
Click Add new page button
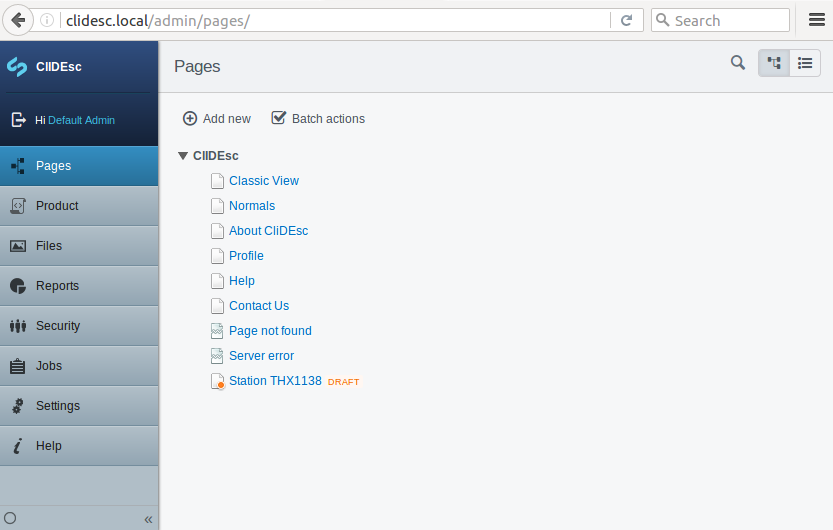tap(217, 119)
